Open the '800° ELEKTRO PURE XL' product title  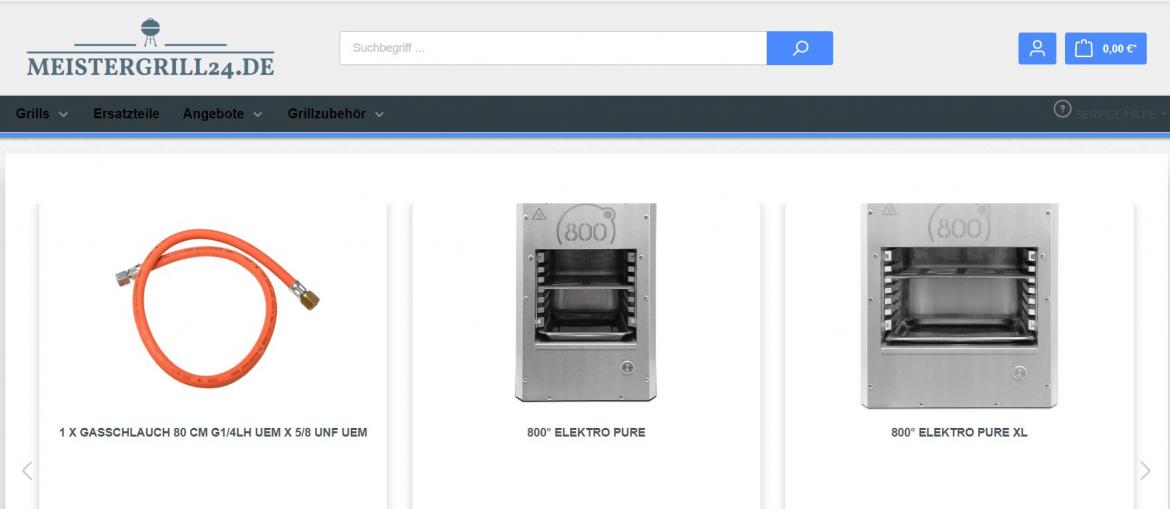(x=959, y=432)
